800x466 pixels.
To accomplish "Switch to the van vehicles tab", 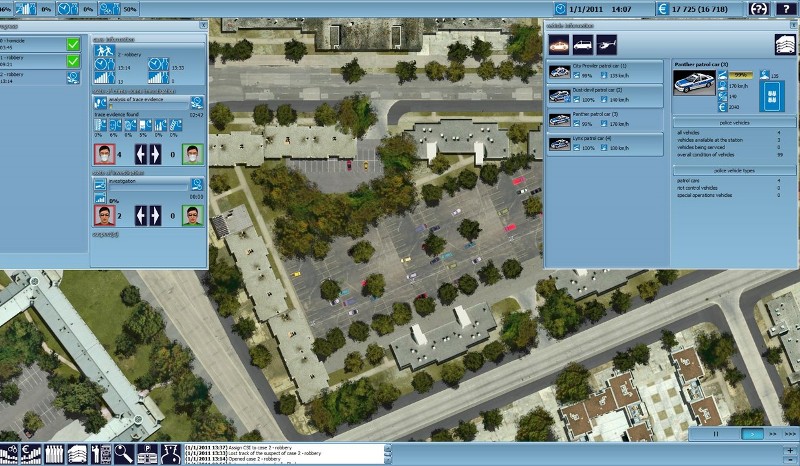I will tap(582, 44).
